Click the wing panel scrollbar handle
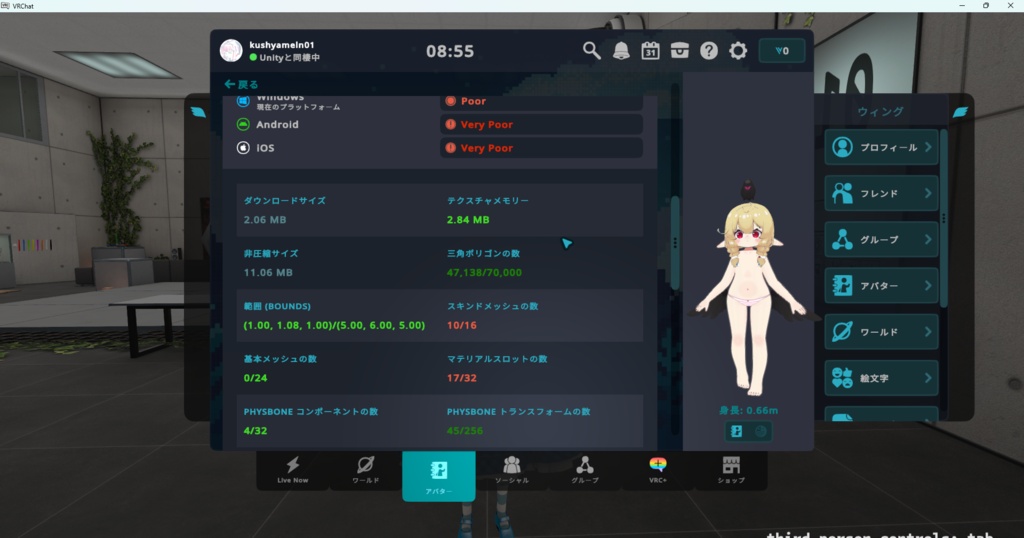This screenshot has width=1024, height=538. click(943, 219)
